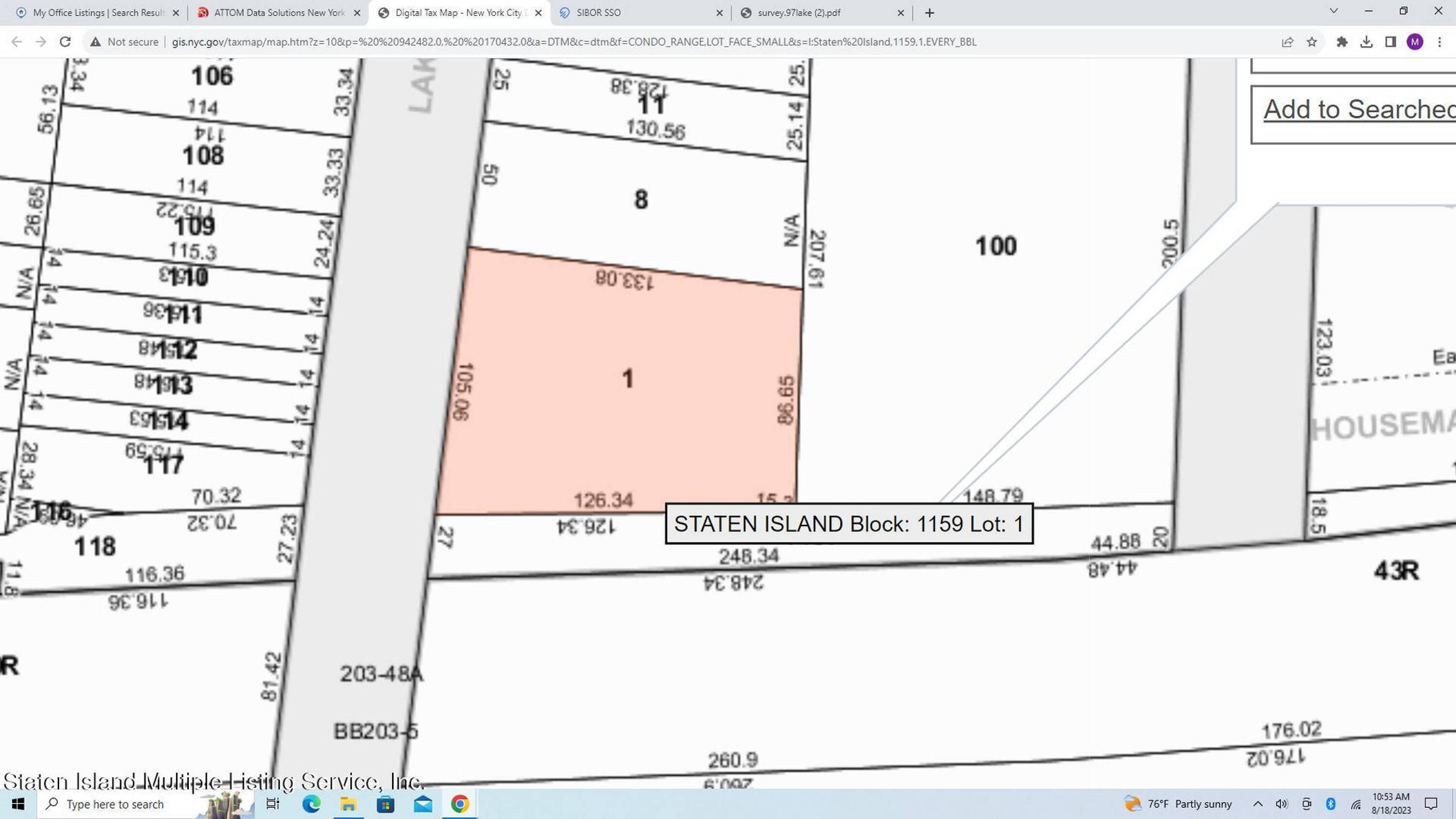Click the browser back arrow
The image size is (1456, 819).
17,42
